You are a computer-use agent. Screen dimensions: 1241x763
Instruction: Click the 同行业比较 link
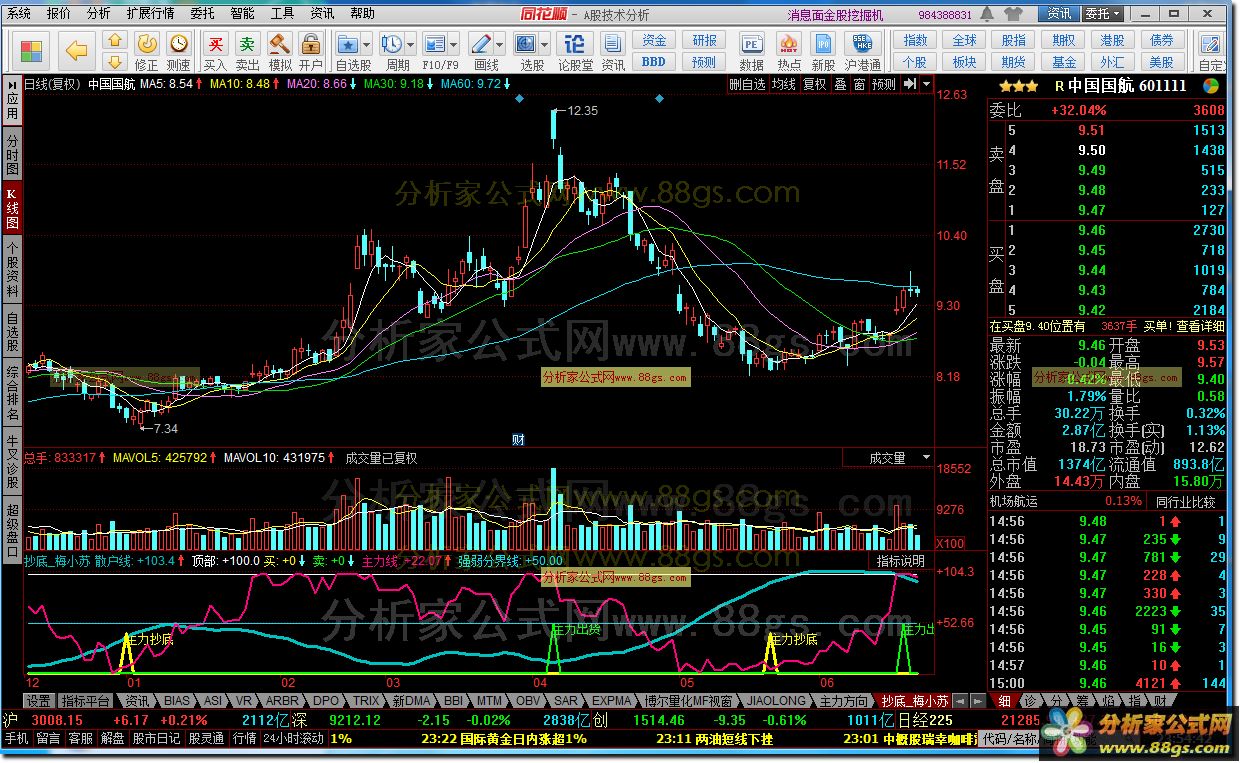point(1186,502)
